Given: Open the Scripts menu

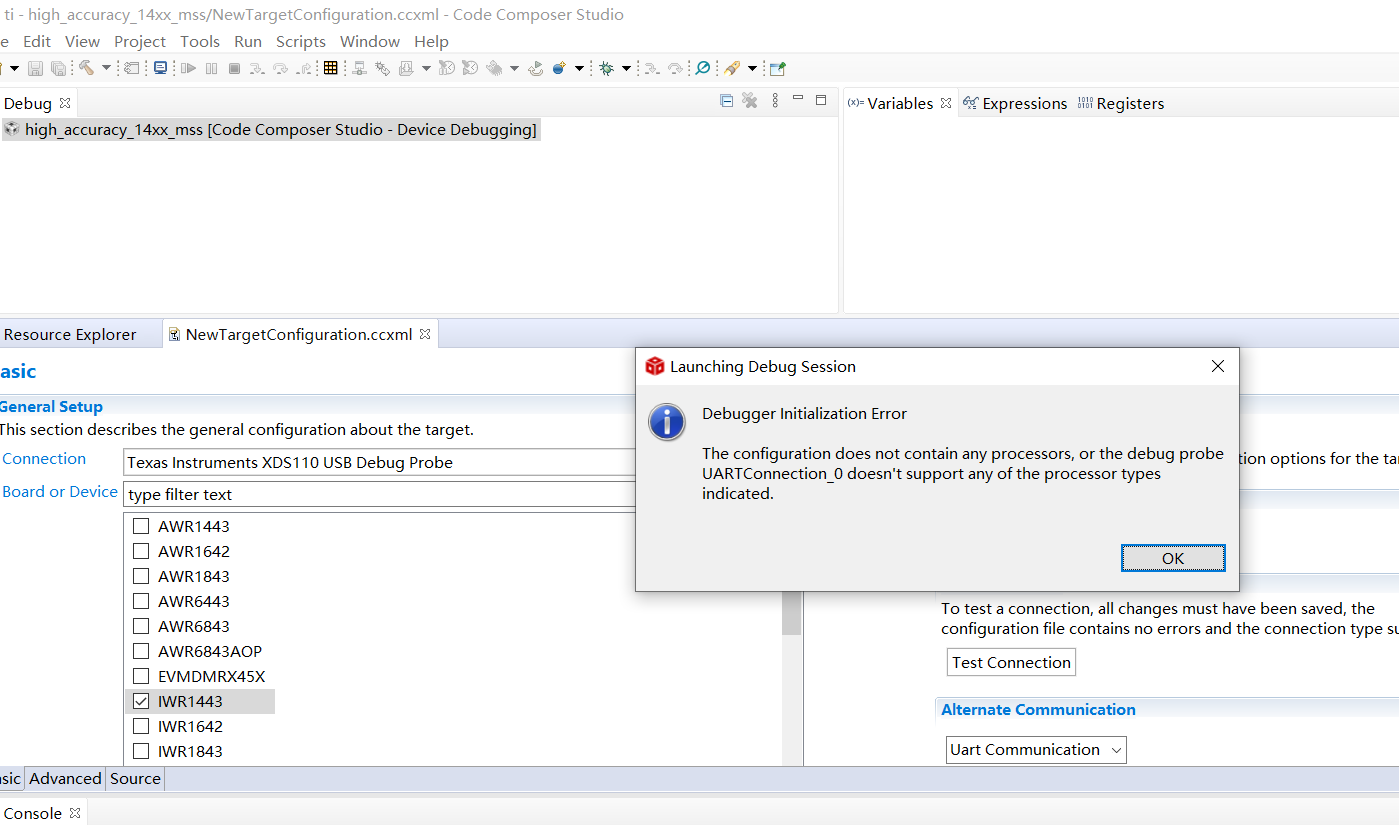Looking at the screenshot, I should [300, 41].
